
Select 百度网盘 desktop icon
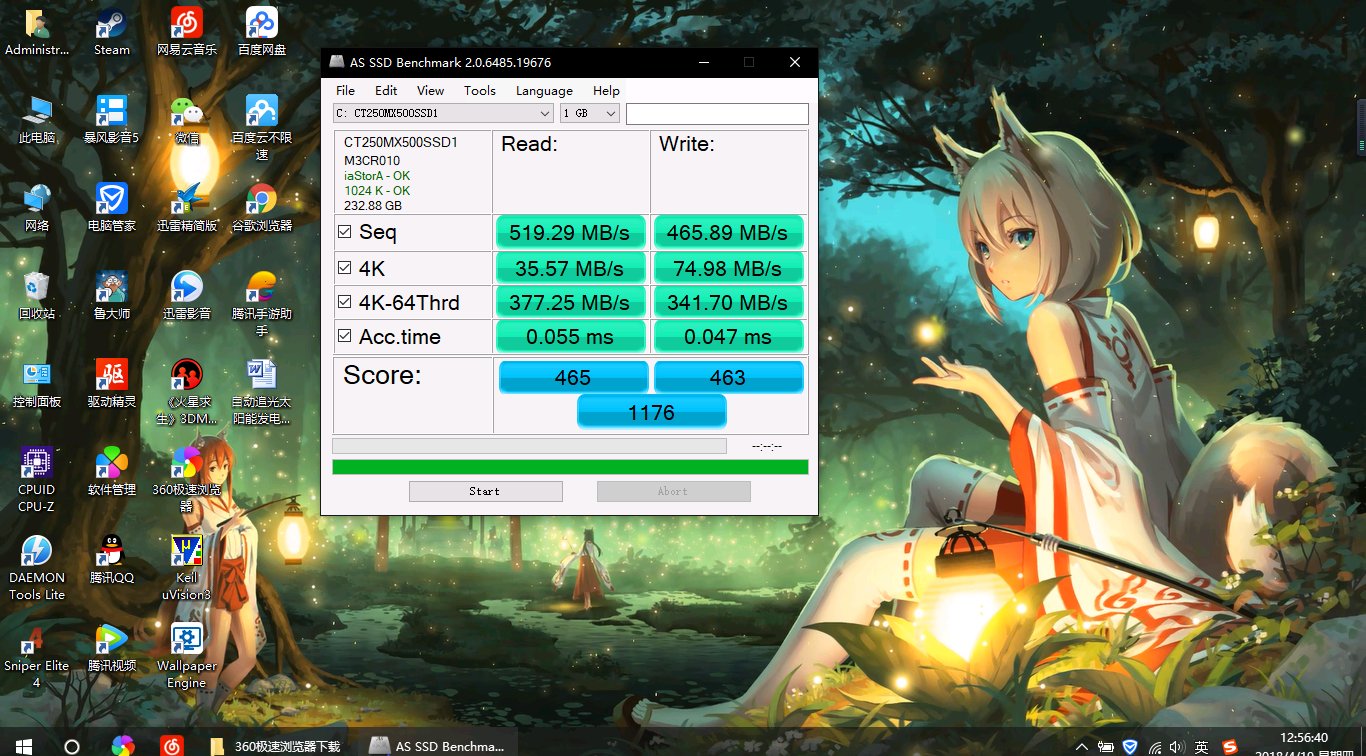point(262,31)
